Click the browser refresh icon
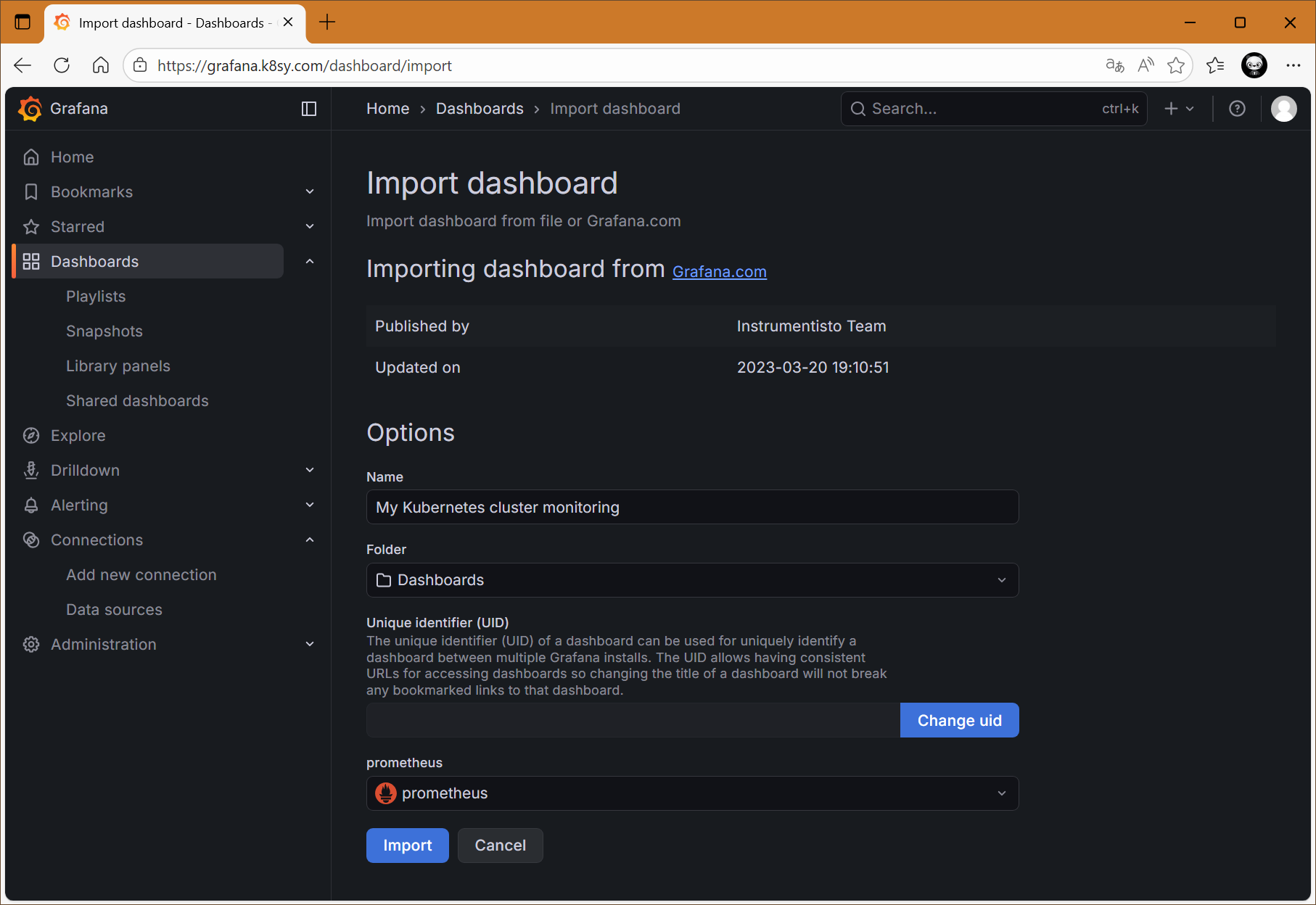1316x905 pixels. point(62,65)
